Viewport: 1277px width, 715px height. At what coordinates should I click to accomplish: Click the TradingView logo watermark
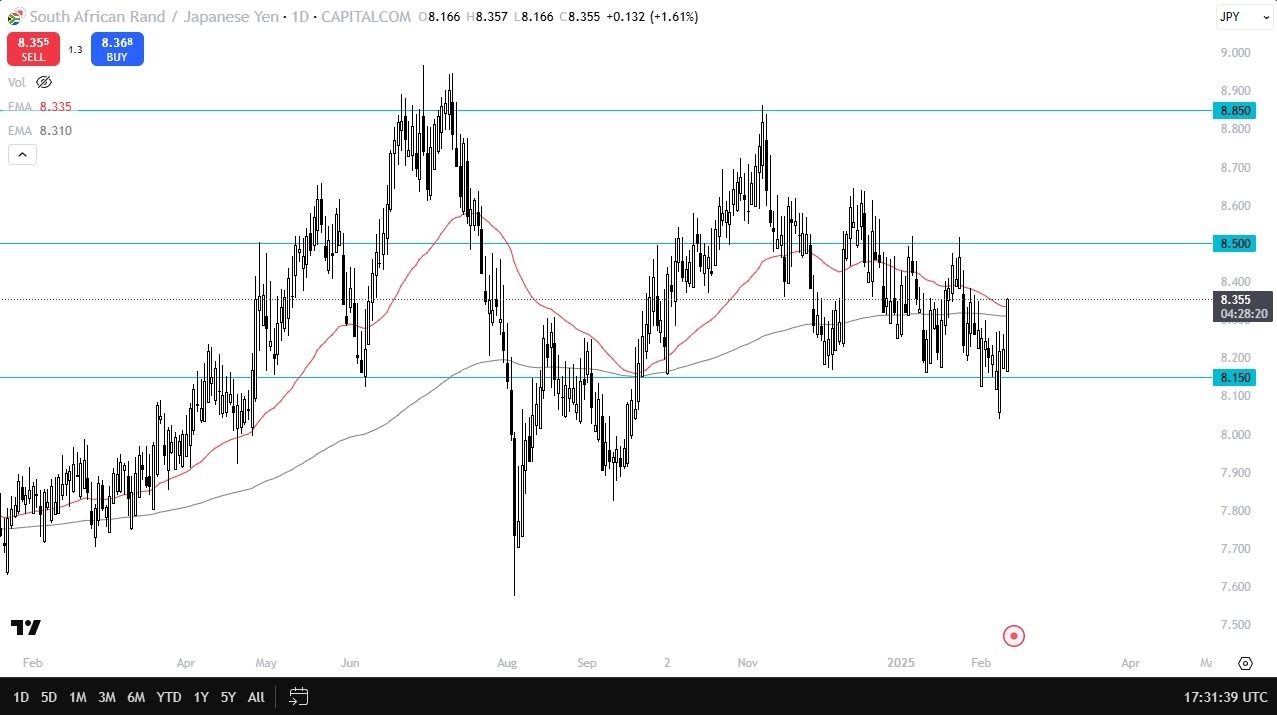coord(26,627)
